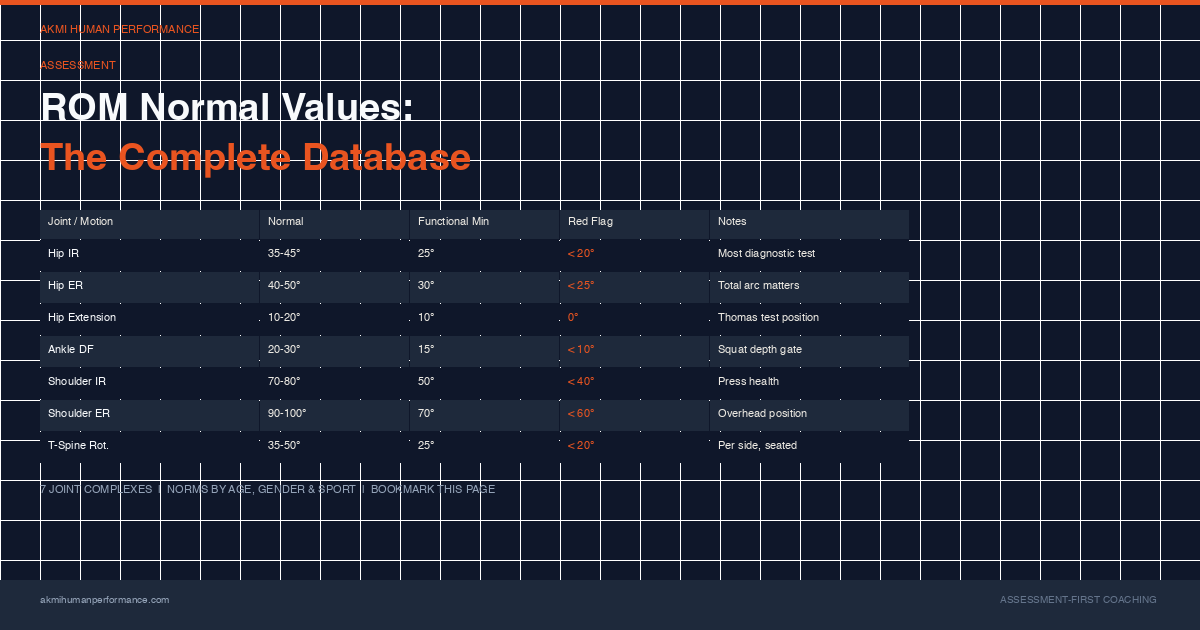Click the Shoulder ER normal value '90-100°'

287,414
